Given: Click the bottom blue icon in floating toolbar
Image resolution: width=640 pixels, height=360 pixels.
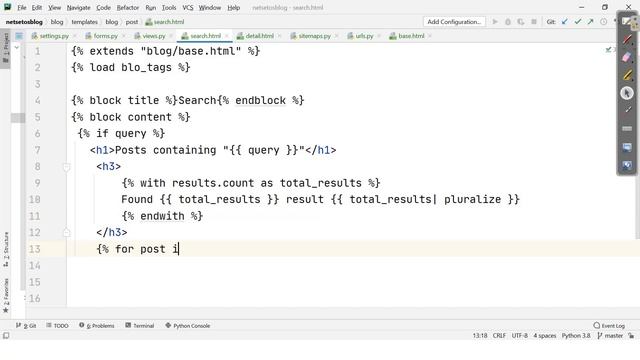Looking at the screenshot, I should point(627,165).
